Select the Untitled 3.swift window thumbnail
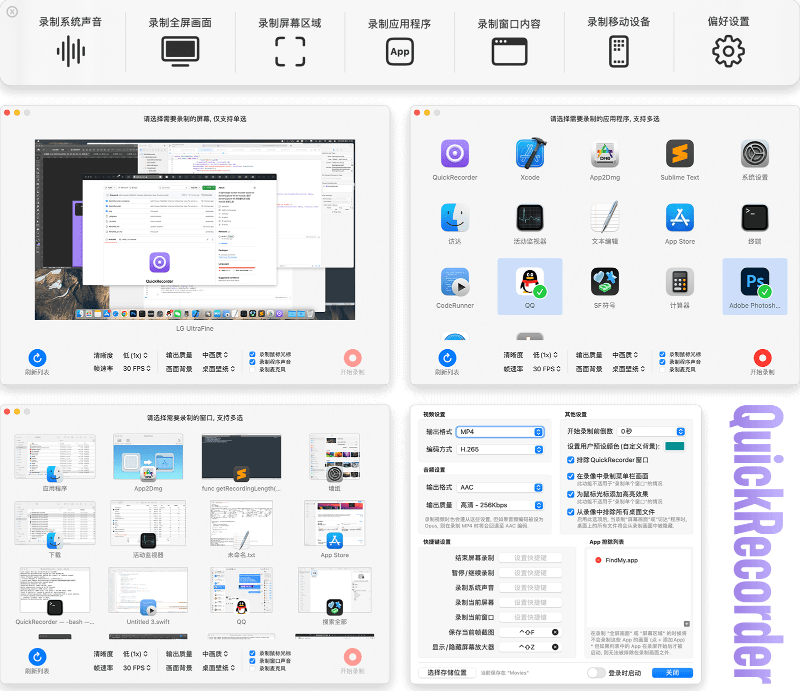The image size is (800, 691). 148,591
